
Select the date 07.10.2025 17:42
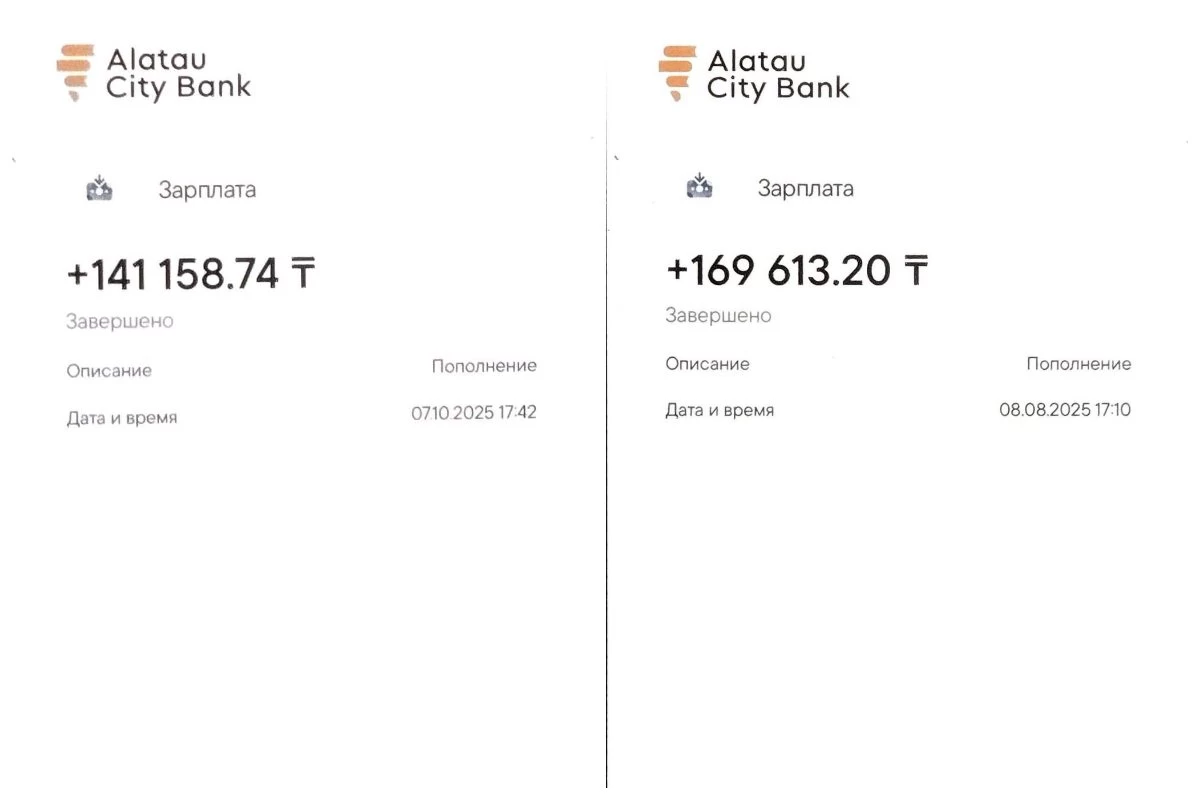[474, 413]
